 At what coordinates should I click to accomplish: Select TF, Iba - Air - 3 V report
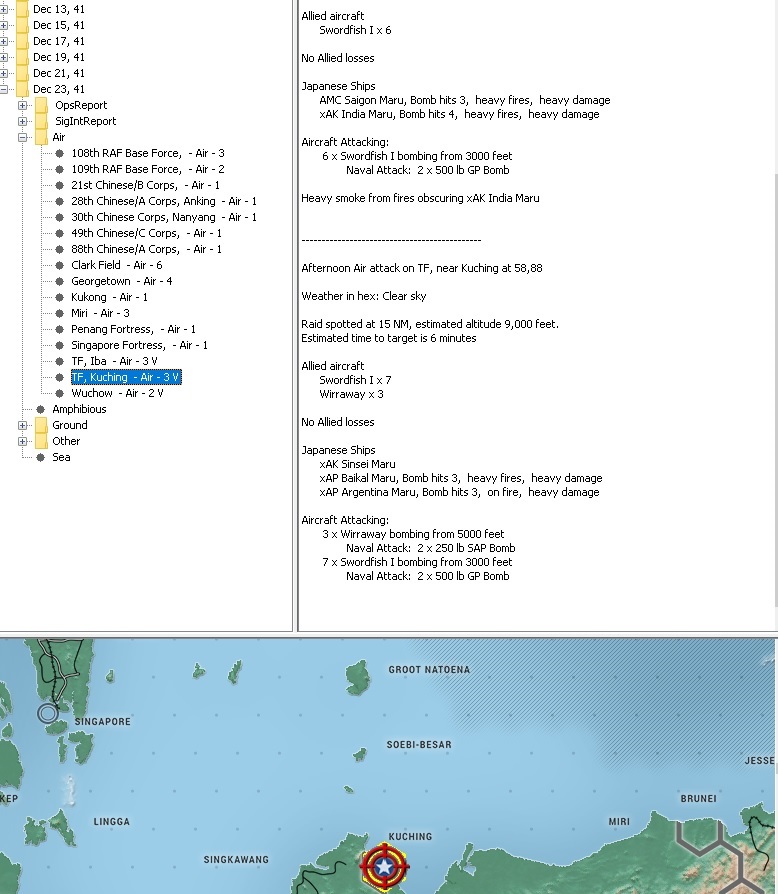point(114,361)
